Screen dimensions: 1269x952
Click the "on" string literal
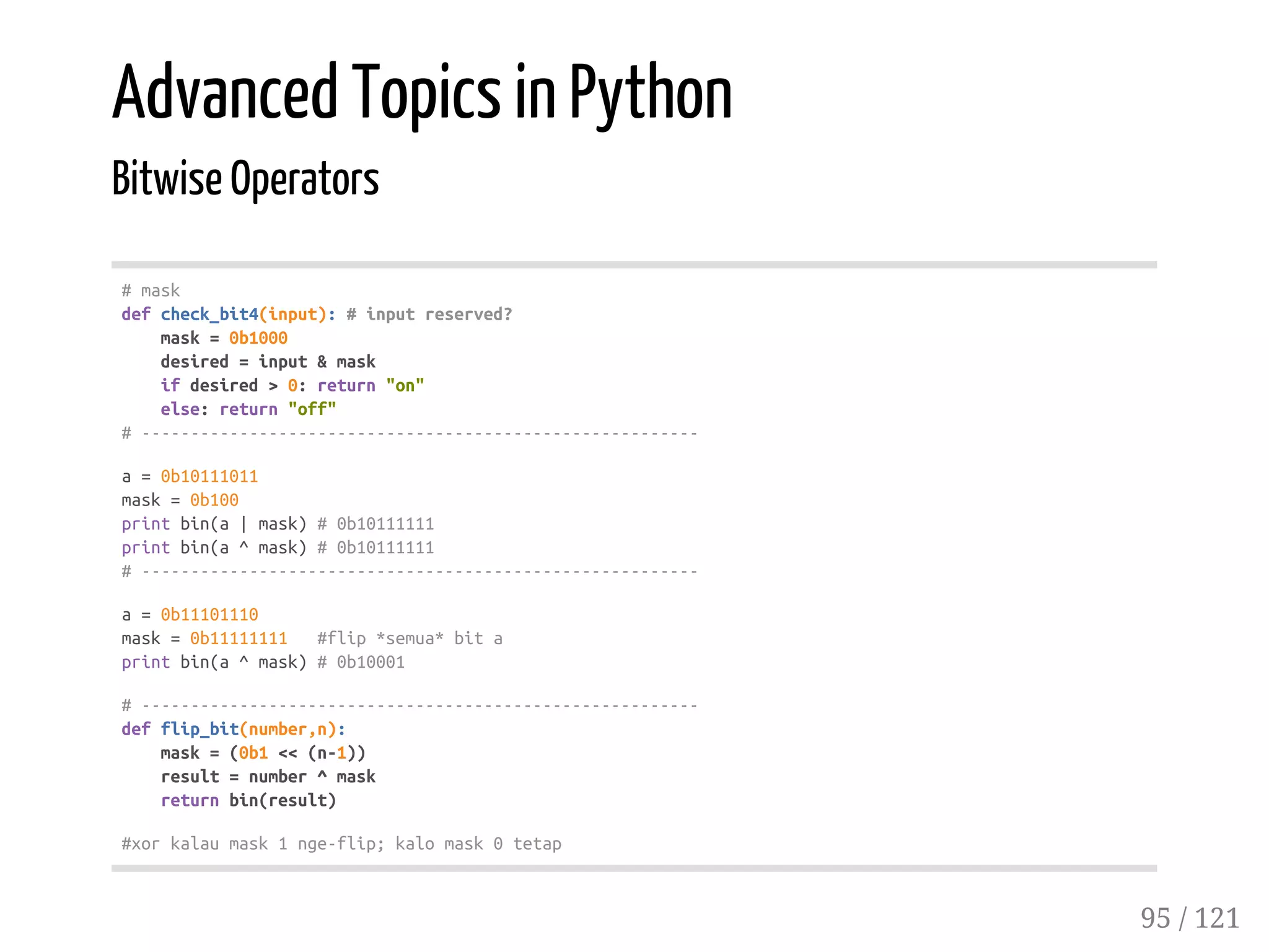[405, 386]
